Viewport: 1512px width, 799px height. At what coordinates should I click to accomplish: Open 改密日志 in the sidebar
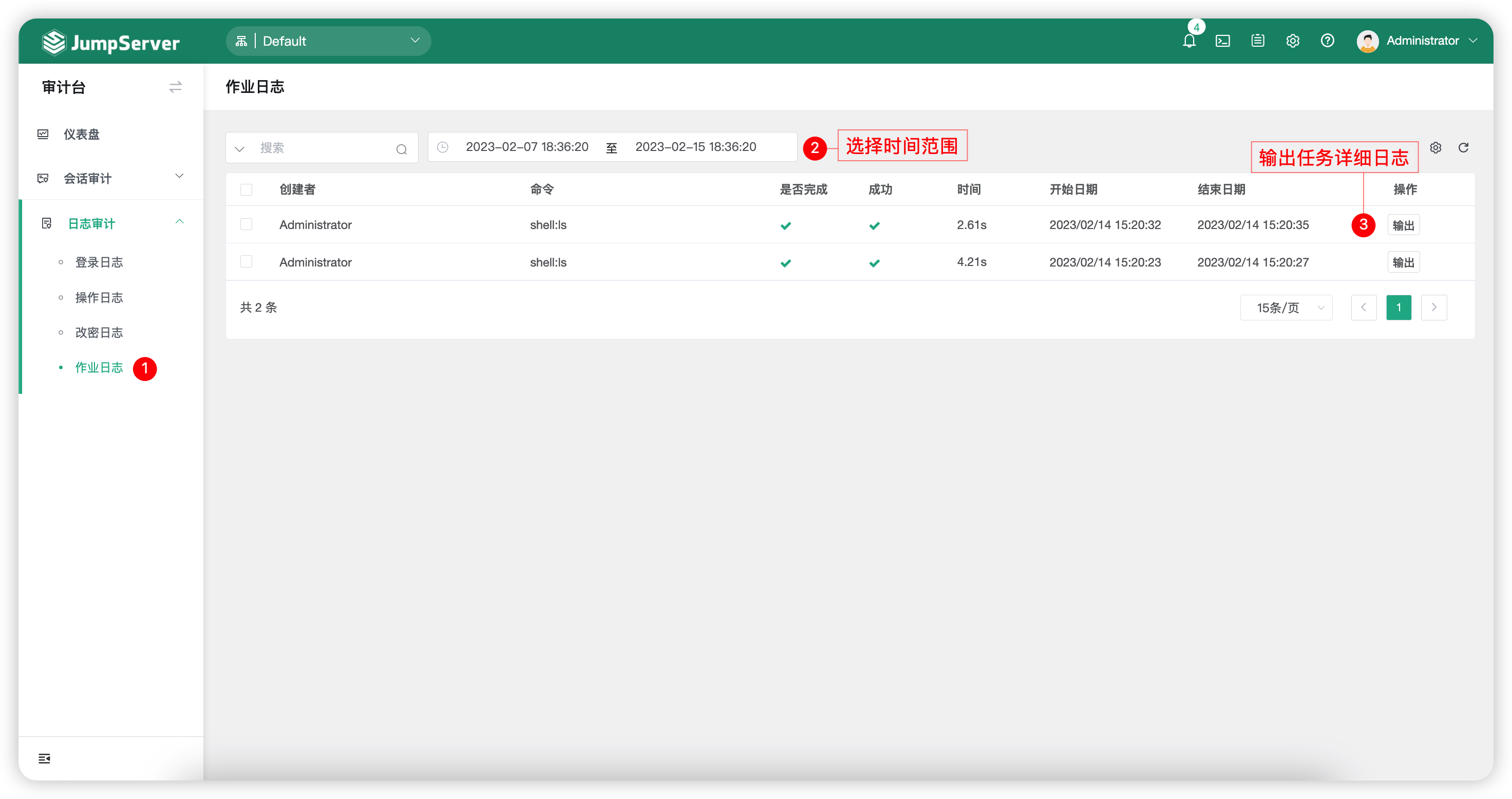(x=99, y=333)
